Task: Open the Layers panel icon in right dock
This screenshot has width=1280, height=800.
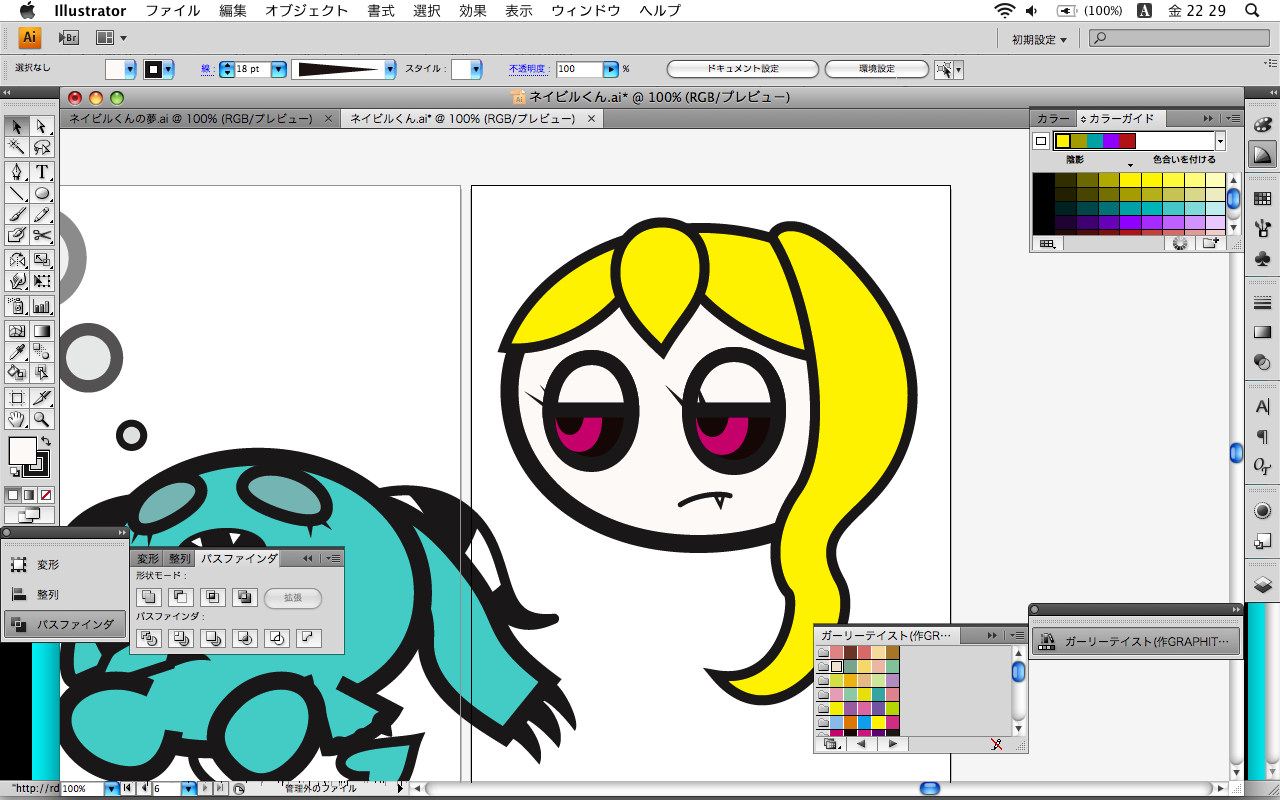Action: point(1262,583)
